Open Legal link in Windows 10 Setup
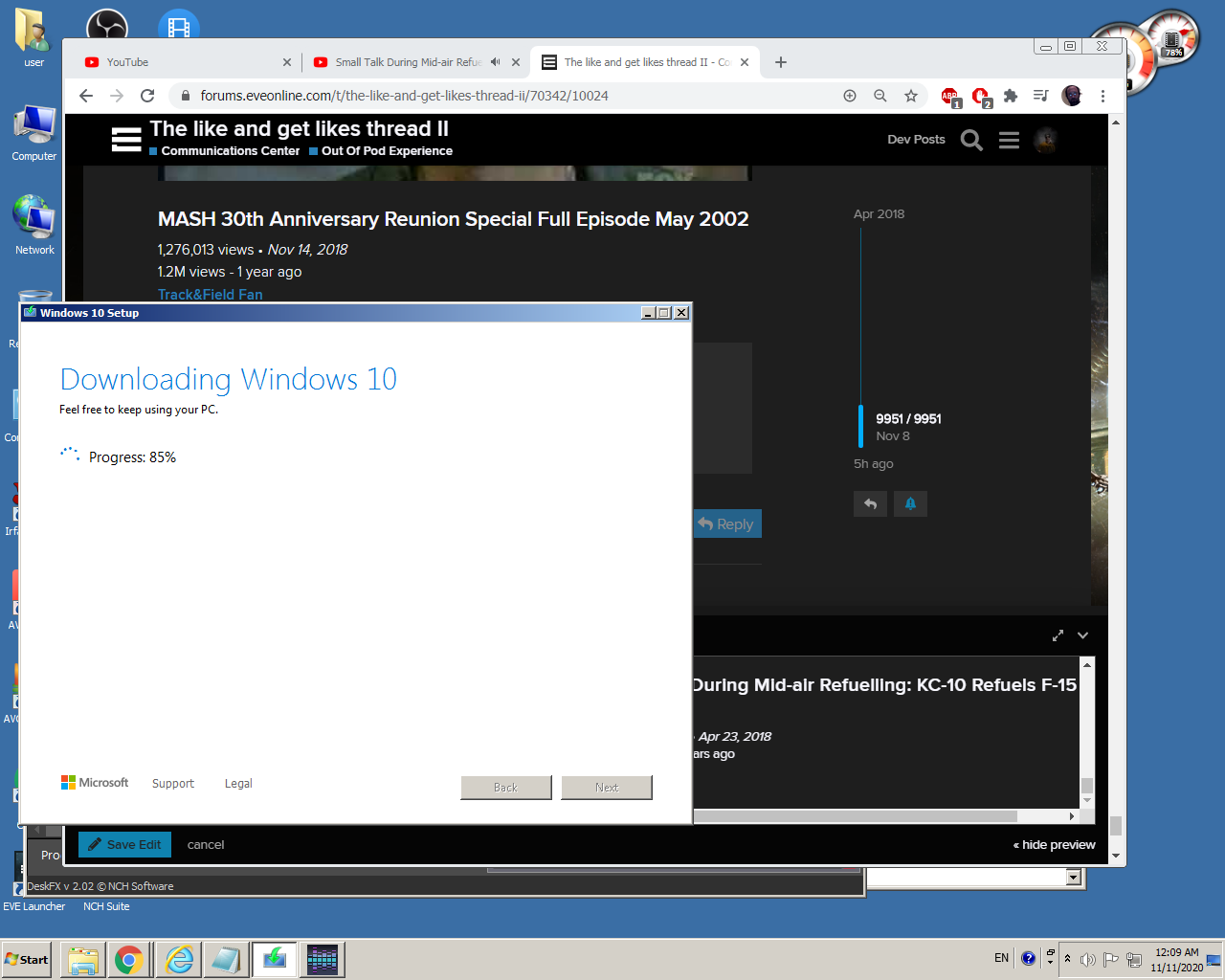Viewport: 1225px width, 980px height. (238, 784)
